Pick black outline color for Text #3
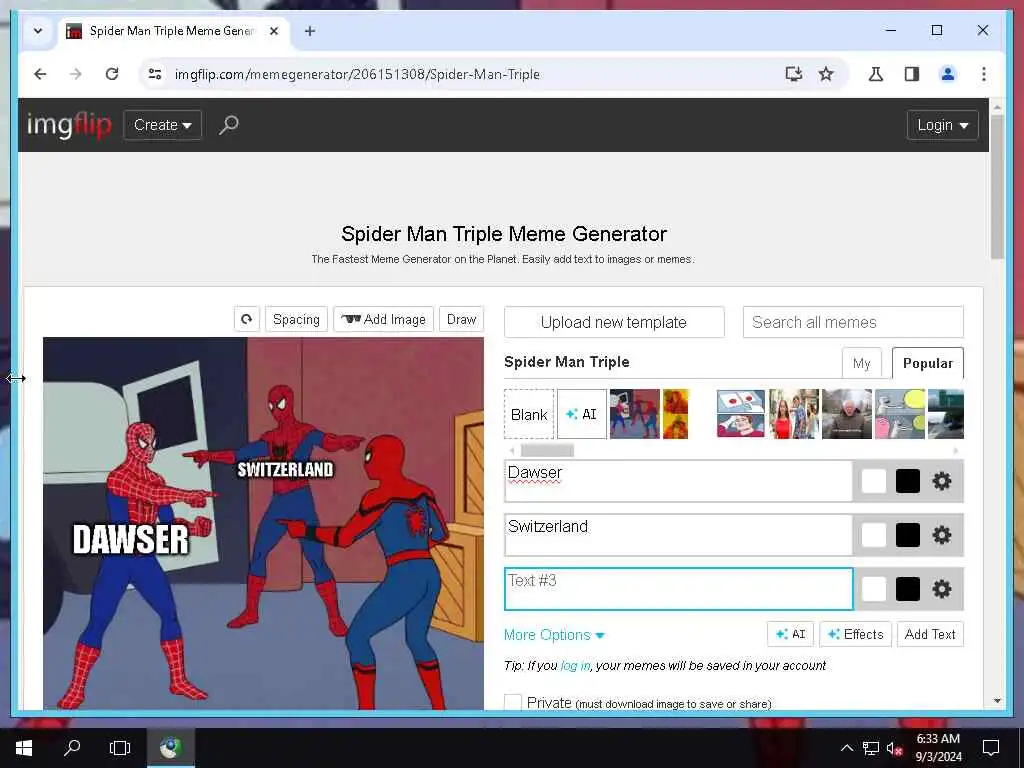 click(x=908, y=589)
